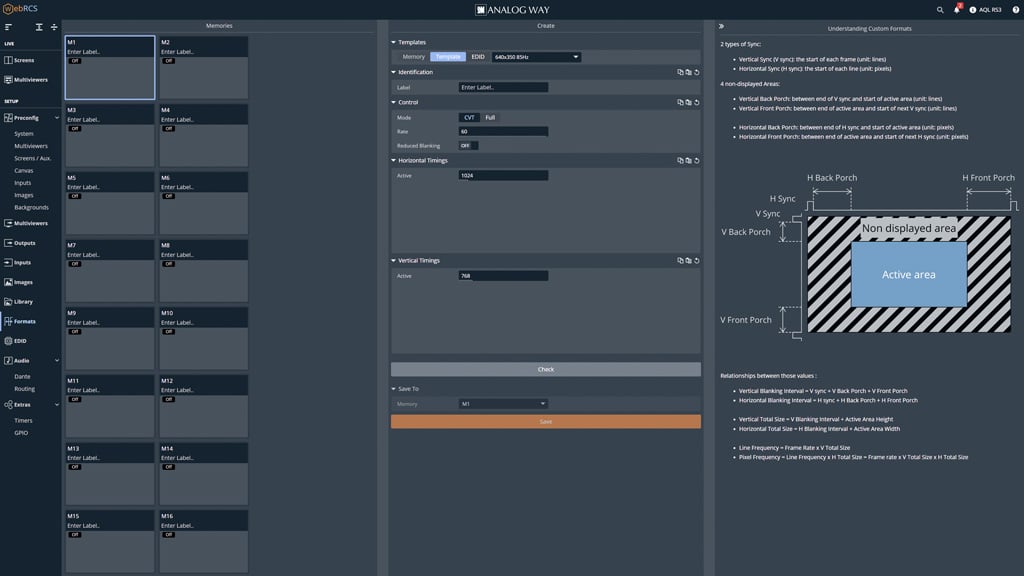Open the 640x350 85Hz template dropdown

click(x=536, y=57)
